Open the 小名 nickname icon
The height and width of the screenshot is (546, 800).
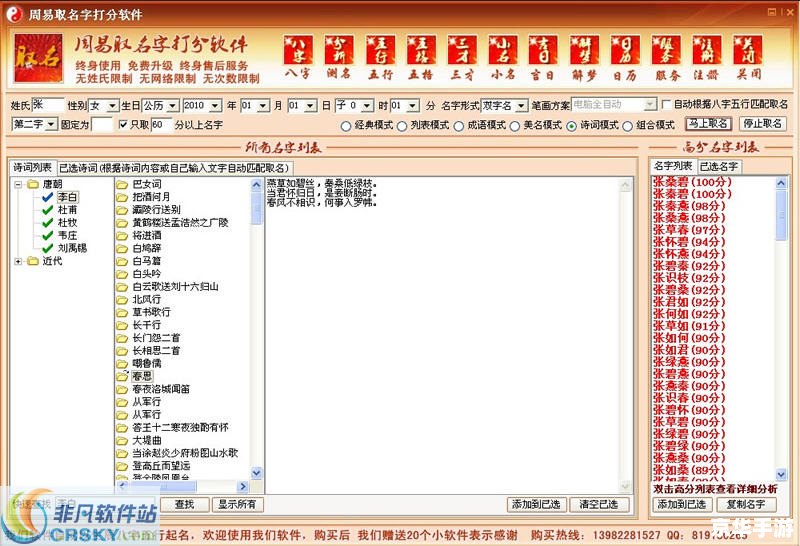(x=503, y=57)
